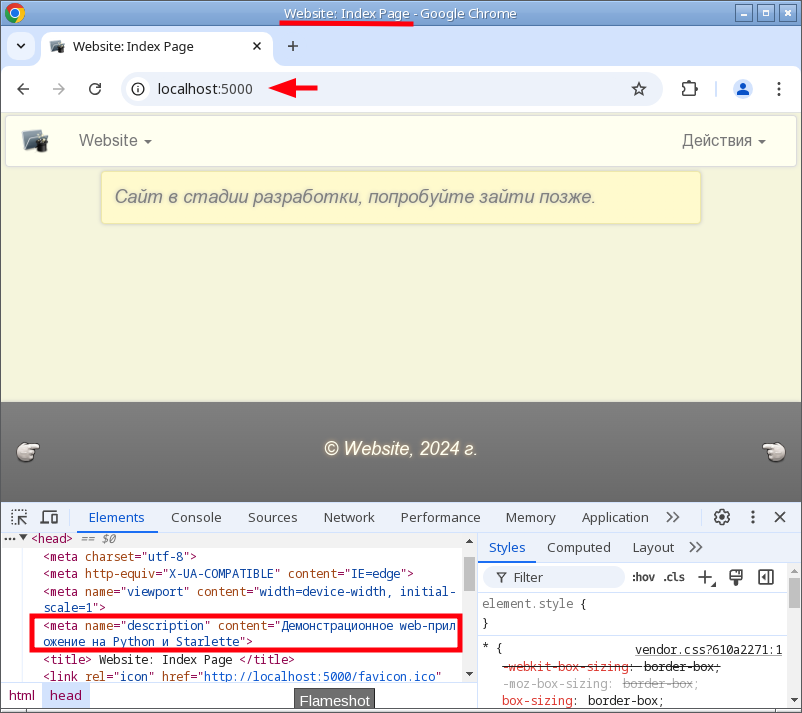Expand the Действия dropdown menu

(723, 141)
